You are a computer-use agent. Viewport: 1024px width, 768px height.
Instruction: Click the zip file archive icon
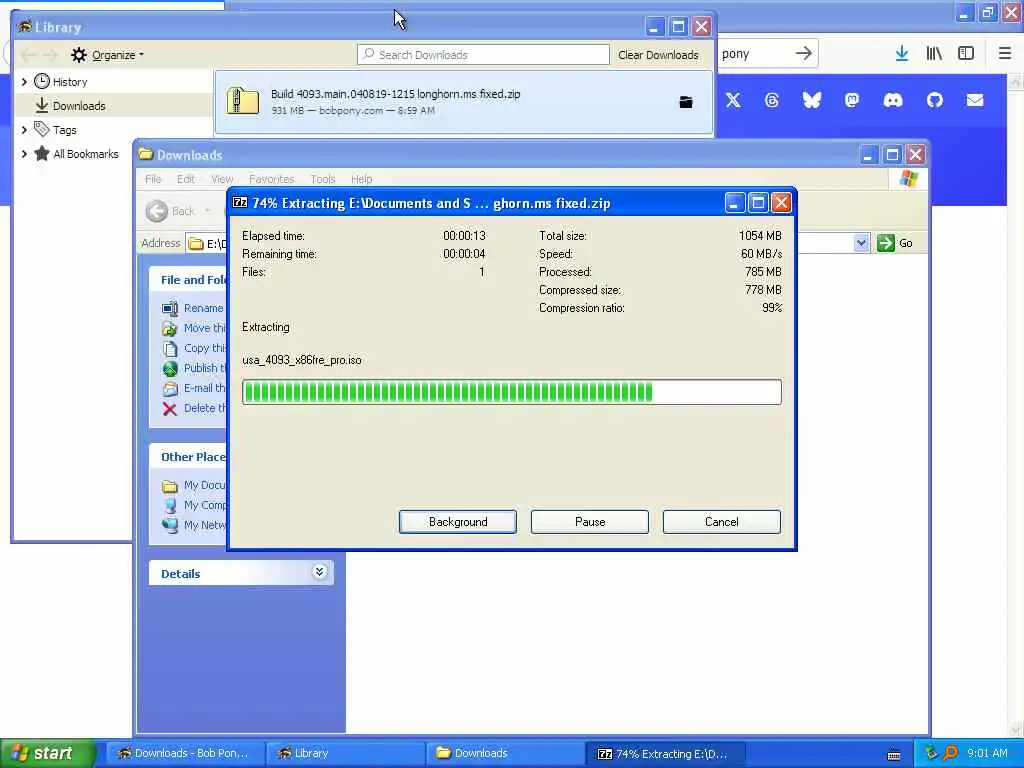[243, 101]
